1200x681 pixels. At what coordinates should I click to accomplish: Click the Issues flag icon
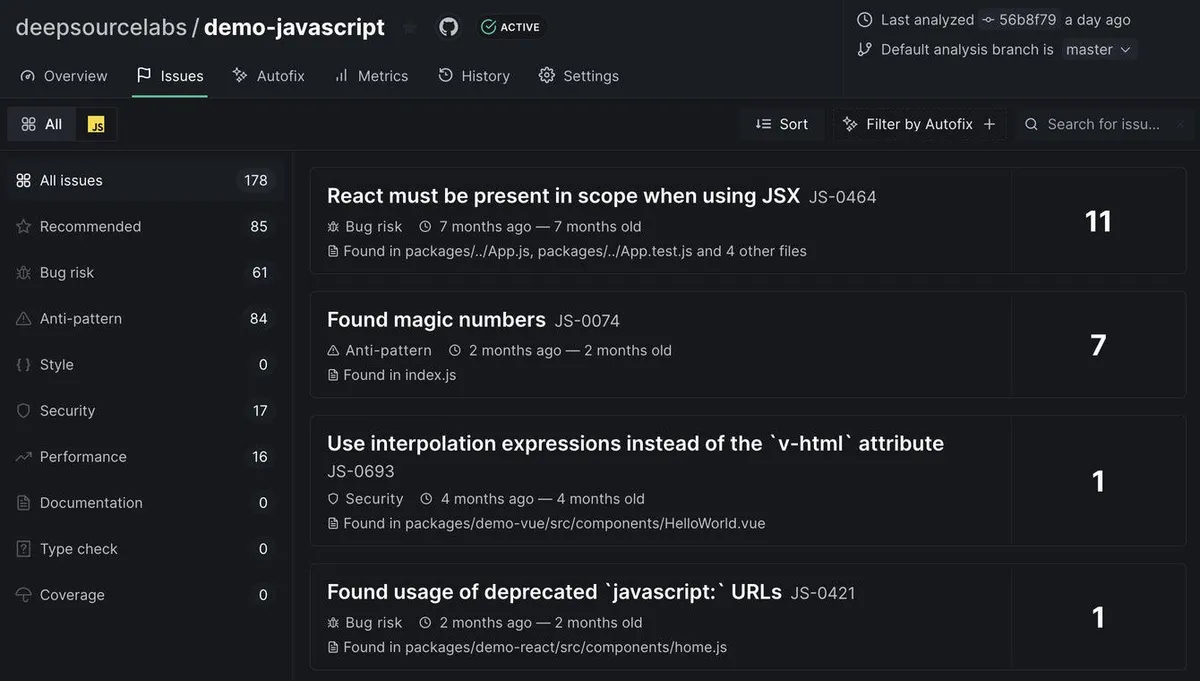click(144, 75)
